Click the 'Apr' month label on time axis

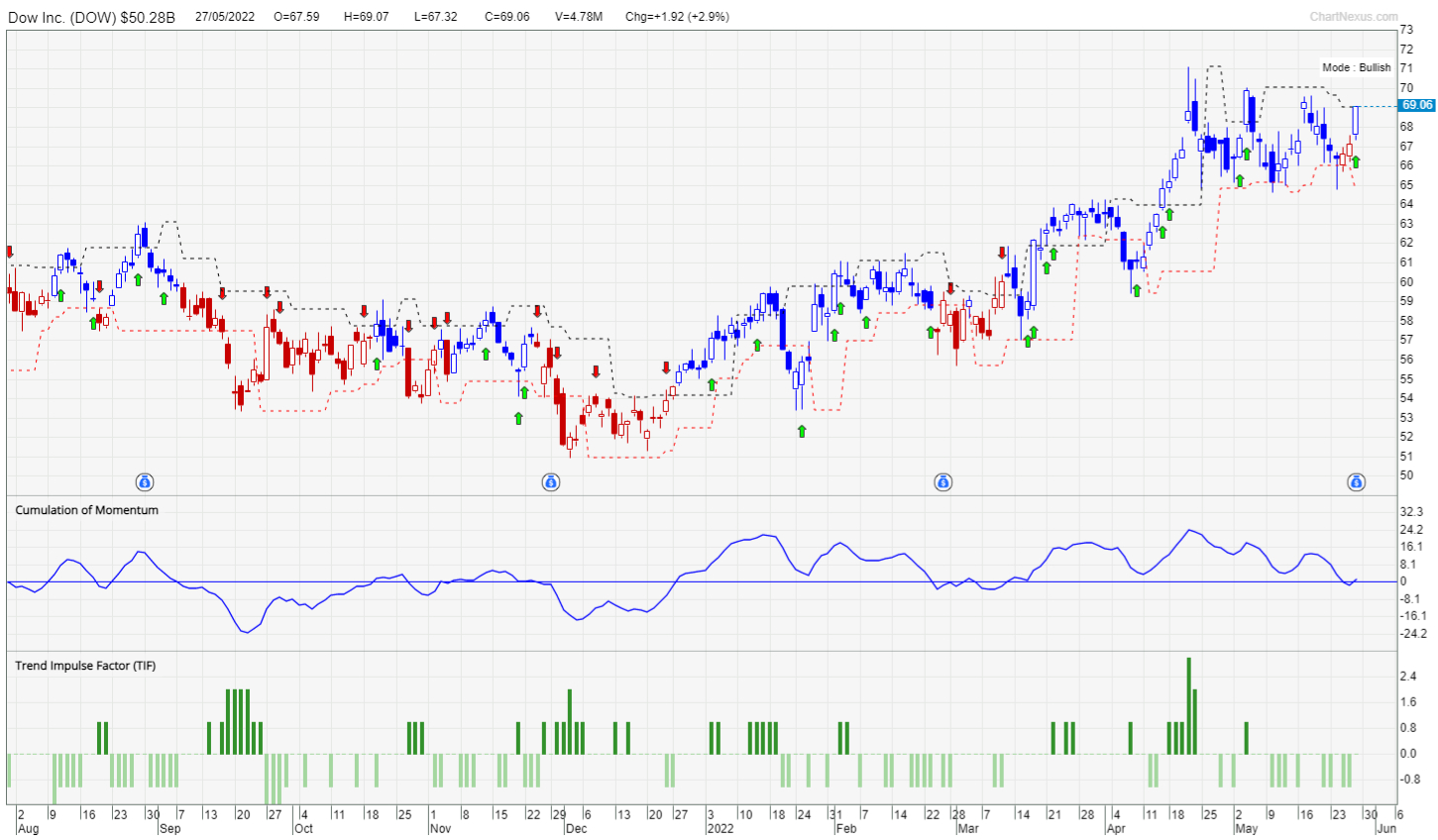(1116, 829)
